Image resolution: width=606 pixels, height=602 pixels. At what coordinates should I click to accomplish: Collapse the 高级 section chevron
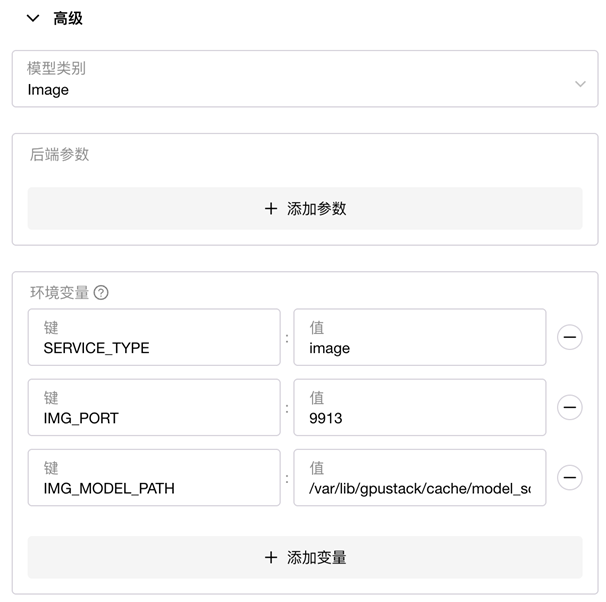point(33,18)
